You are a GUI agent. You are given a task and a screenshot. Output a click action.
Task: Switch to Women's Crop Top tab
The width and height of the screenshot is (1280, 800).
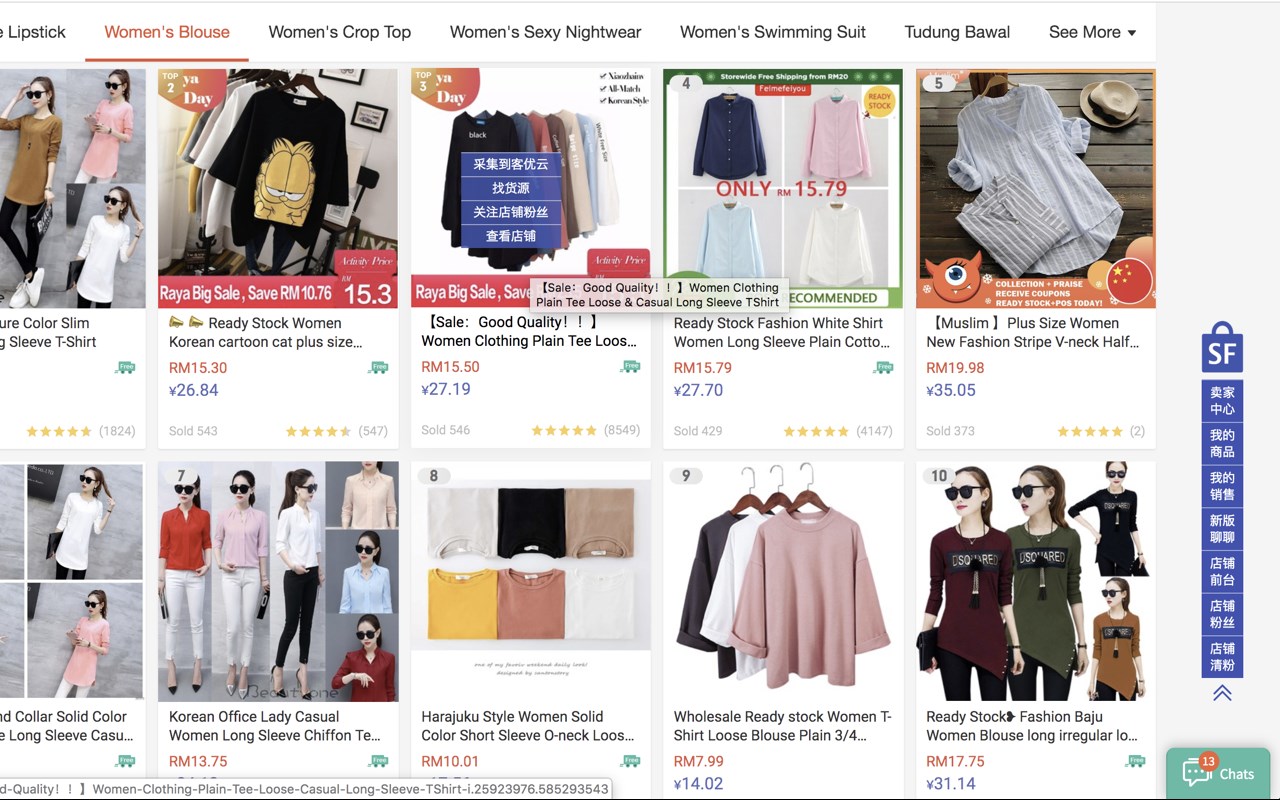tap(340, 32)
